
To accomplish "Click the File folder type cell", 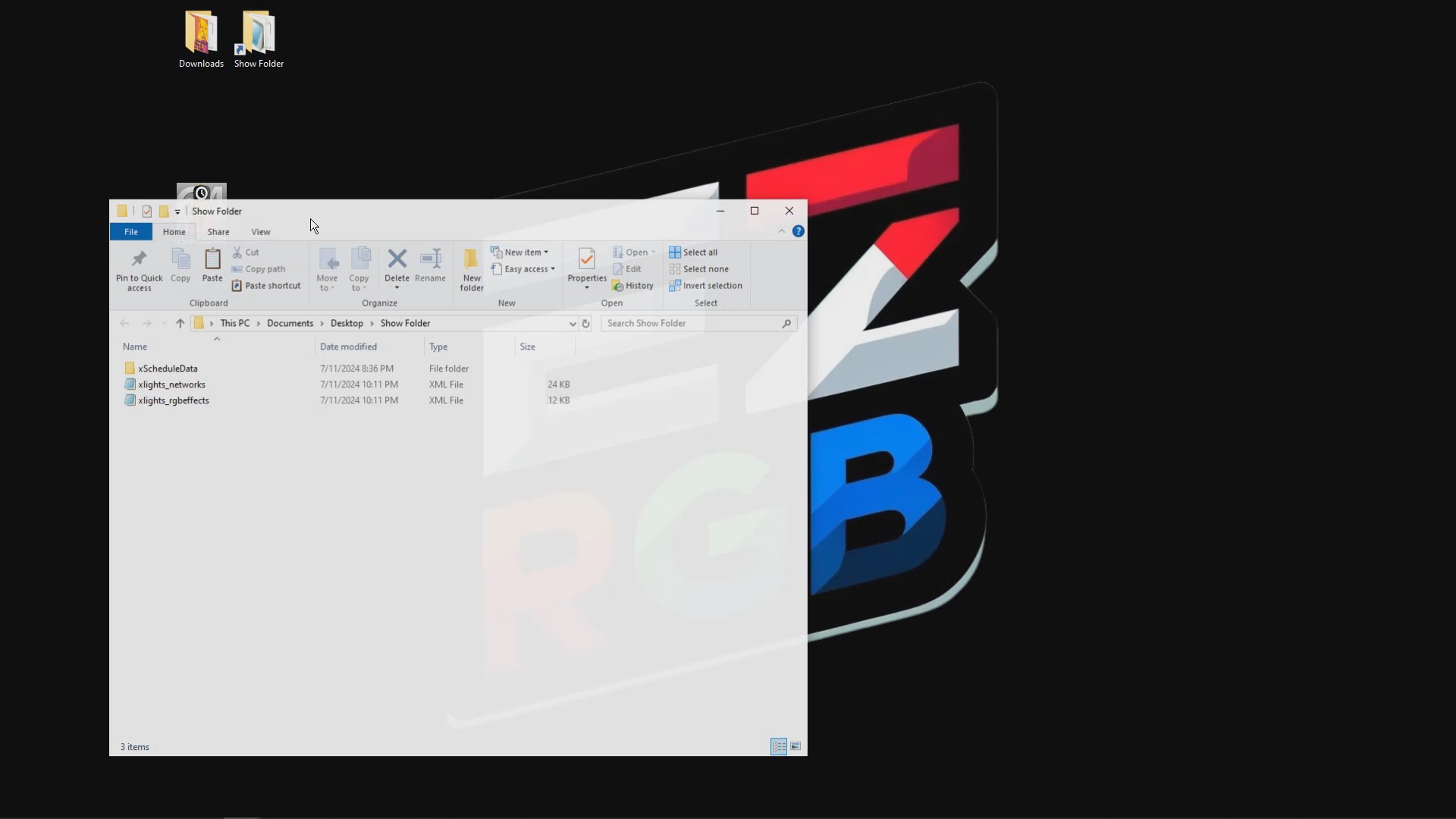I will click(x=449, y=369).
